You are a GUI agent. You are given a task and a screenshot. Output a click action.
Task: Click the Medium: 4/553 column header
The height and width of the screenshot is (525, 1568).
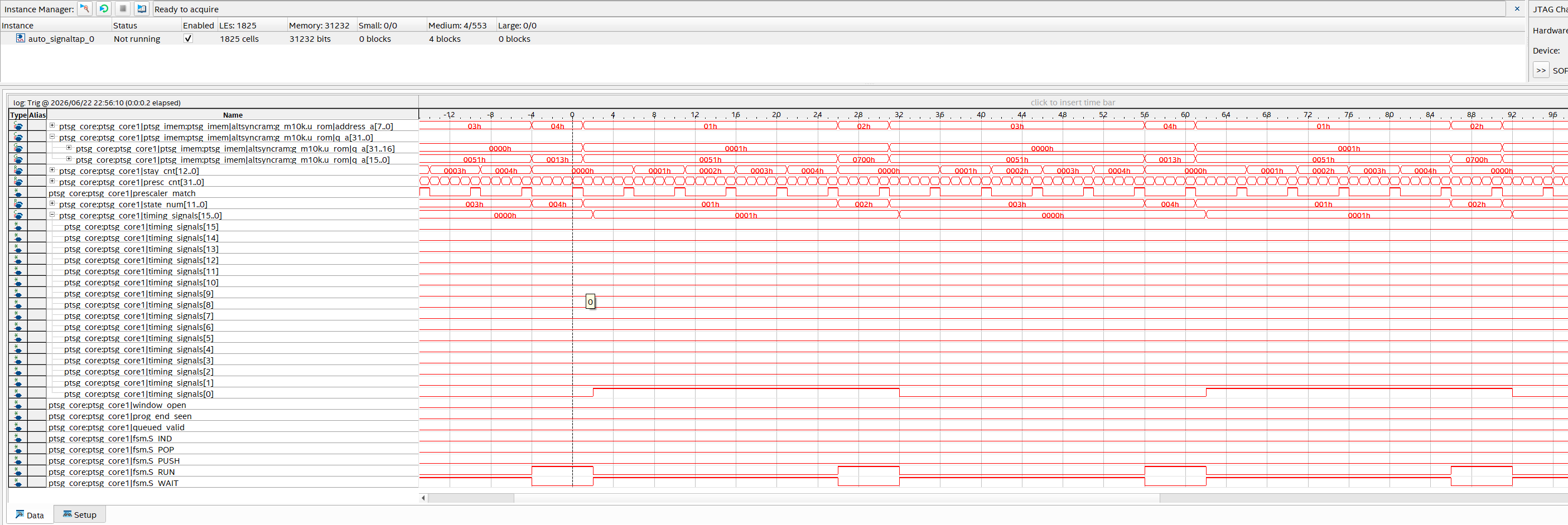tap(461, 25)
